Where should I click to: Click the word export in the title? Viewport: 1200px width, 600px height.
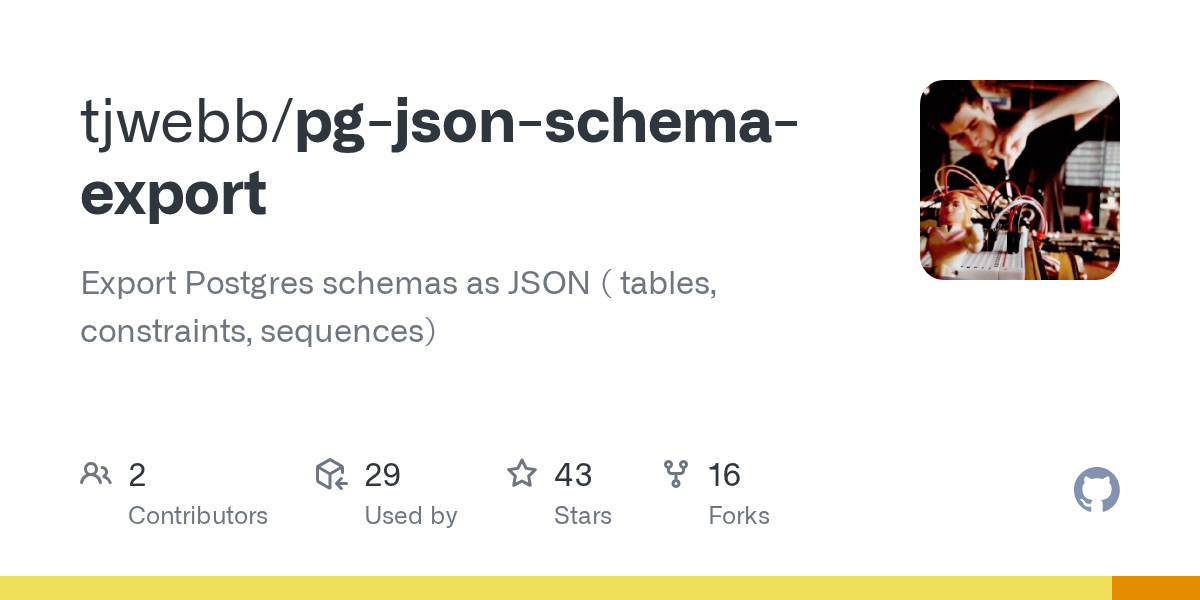coord(173,194)
